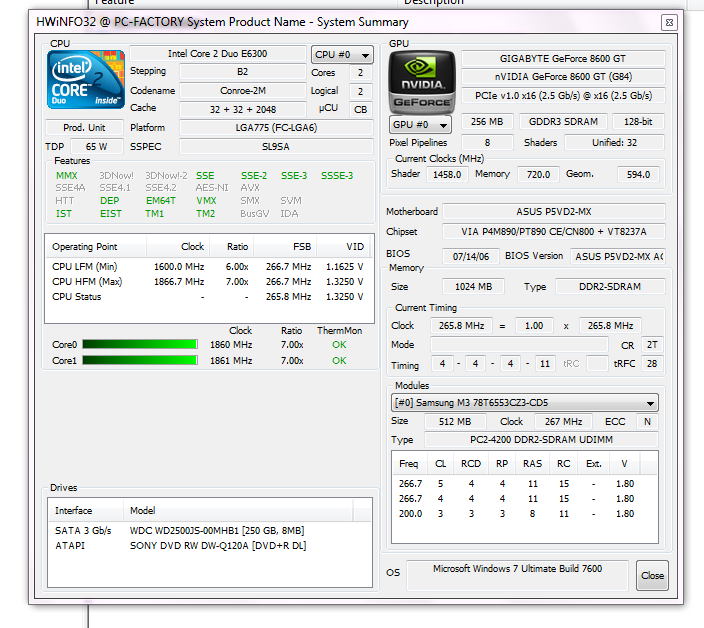The width and height of the screenshot is (704, 628).
Task: Click the Core0 ThermMon OK status
Action: pyautogui.click(x=339, y=345)
